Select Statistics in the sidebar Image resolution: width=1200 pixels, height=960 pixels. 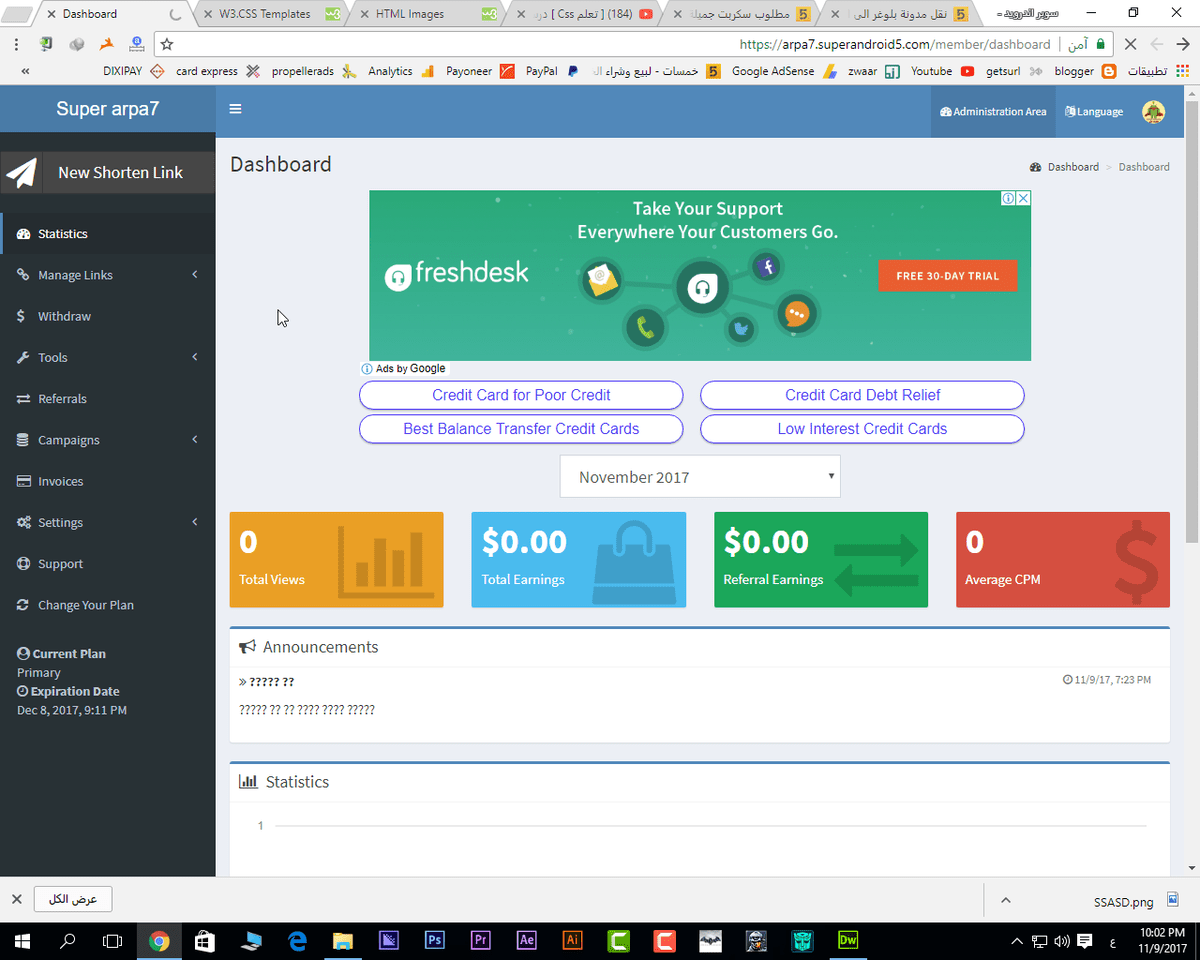[x=108, y=234]
